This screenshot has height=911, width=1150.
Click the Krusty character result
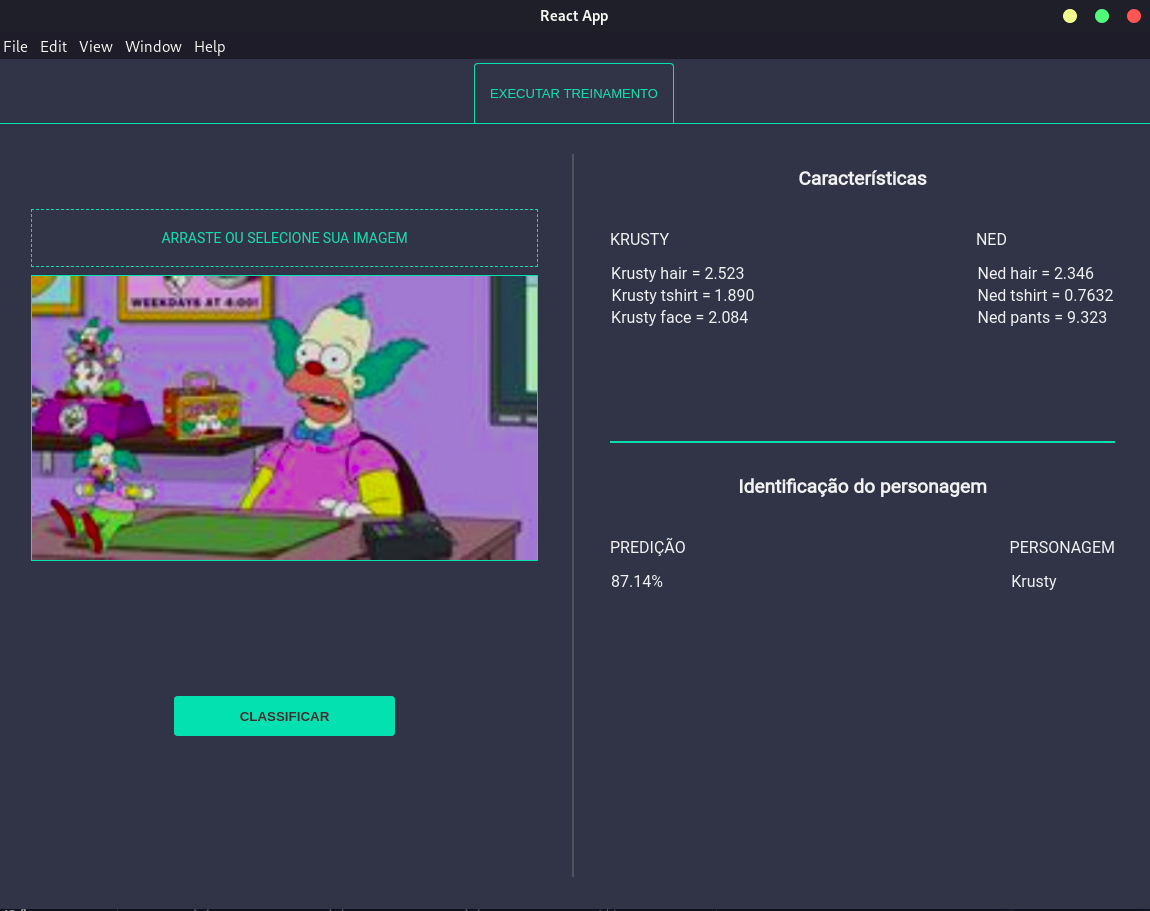point(1033,582)
